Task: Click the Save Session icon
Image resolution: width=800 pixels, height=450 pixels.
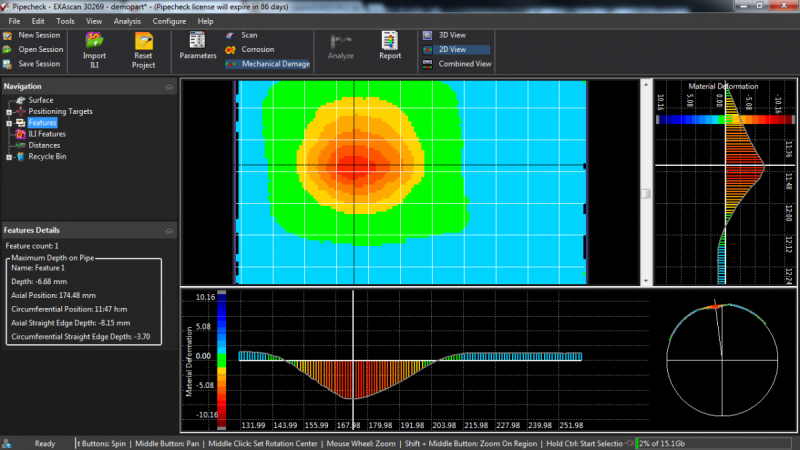Action: pyautogui.click(x=8, y=64)
